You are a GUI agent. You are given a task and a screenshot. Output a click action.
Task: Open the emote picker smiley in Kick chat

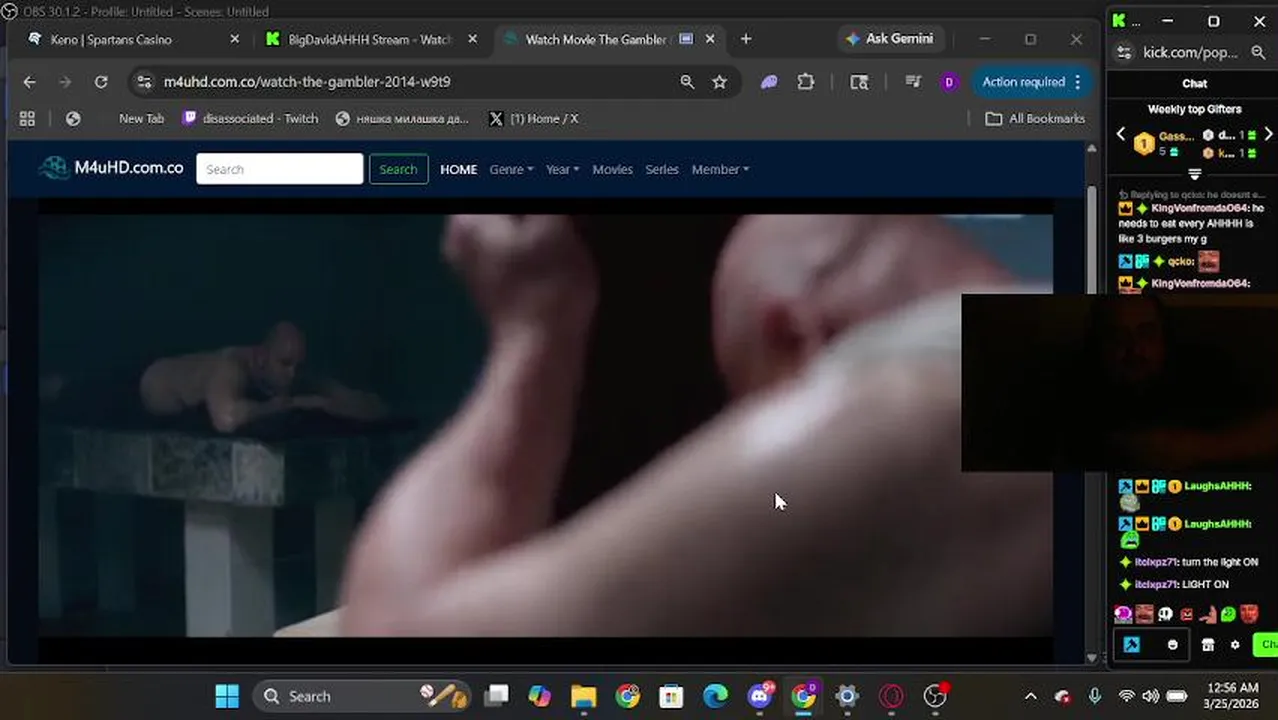pos(1173,645)
